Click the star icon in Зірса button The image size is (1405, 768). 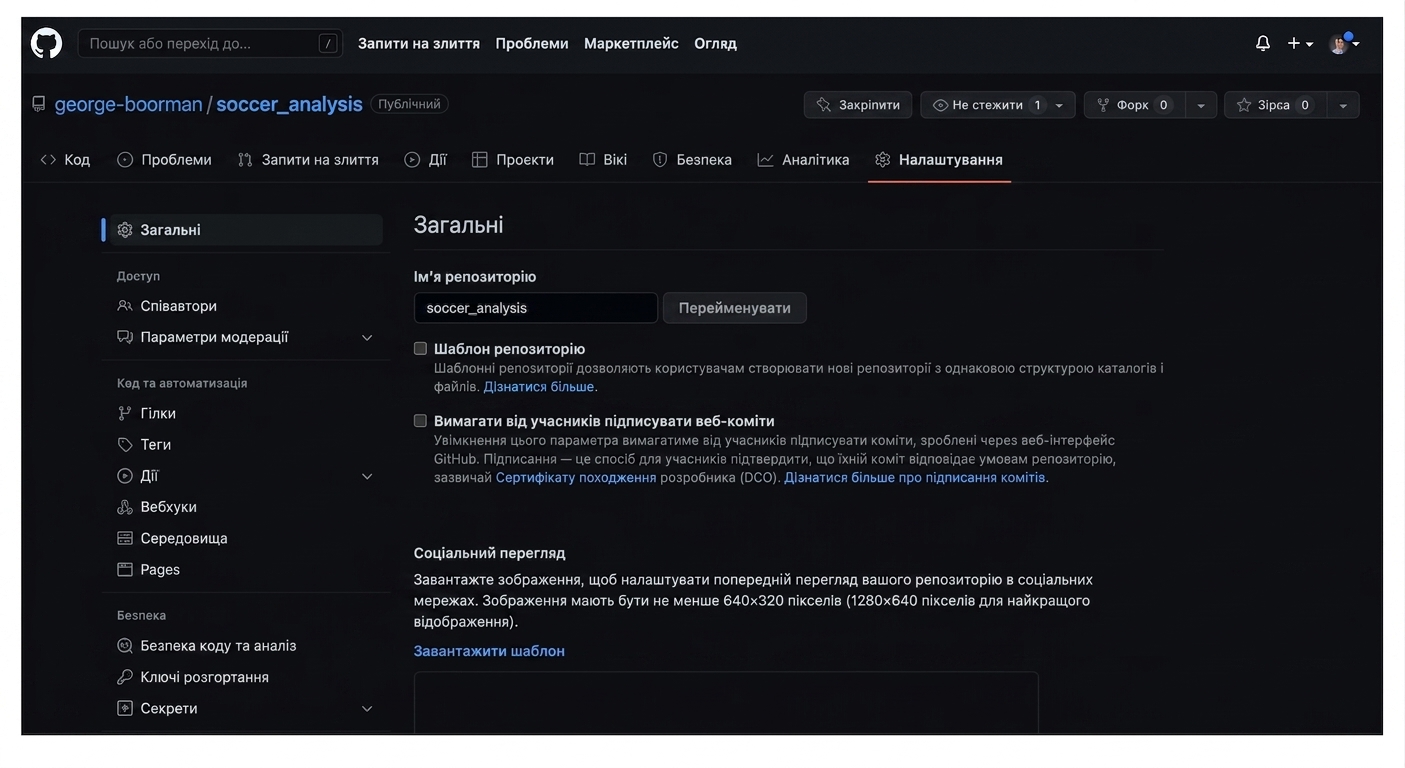[1244, 105]
